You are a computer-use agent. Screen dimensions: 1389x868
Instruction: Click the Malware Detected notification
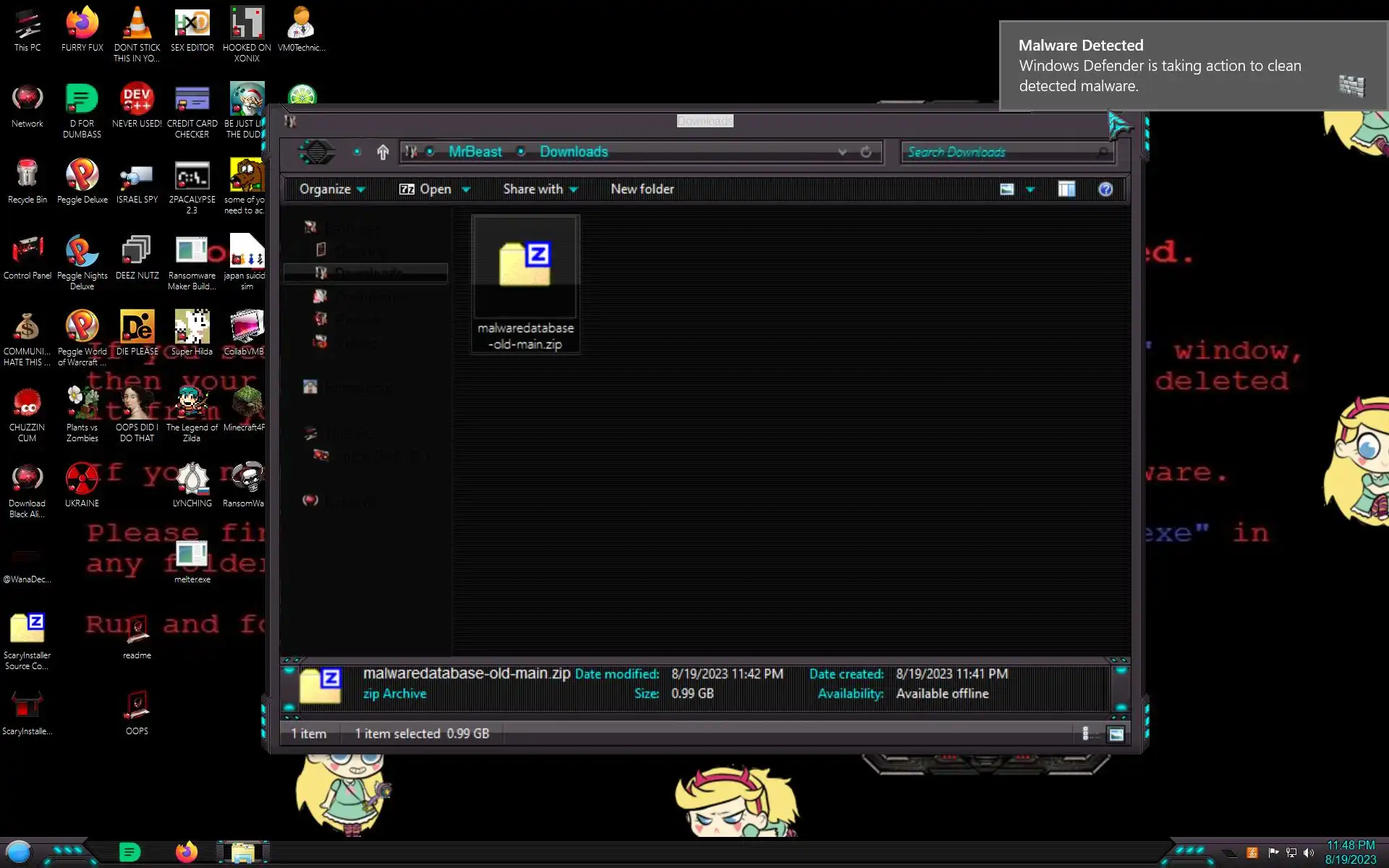1172,66
